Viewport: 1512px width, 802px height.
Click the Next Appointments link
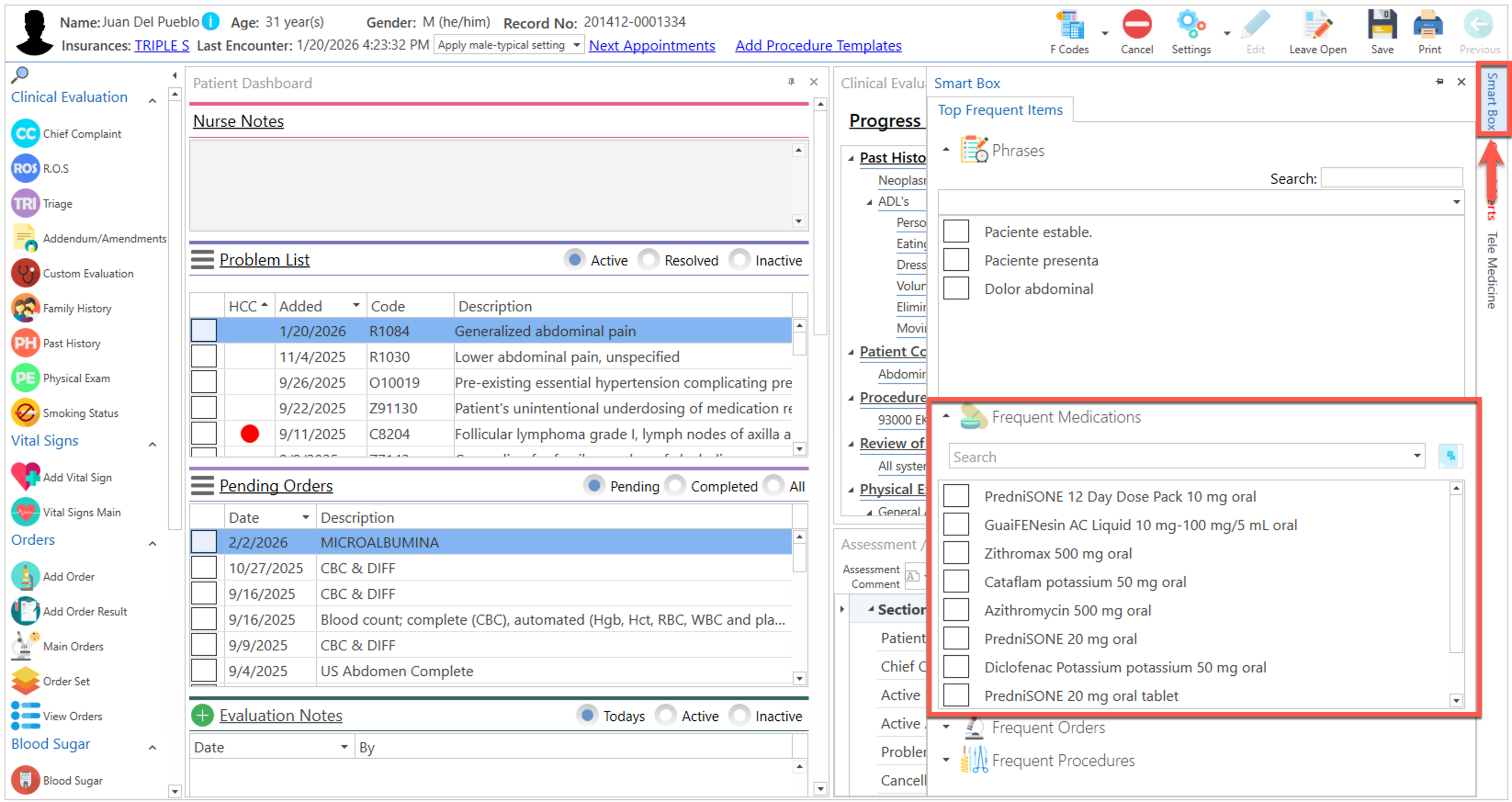coord(652,45)
